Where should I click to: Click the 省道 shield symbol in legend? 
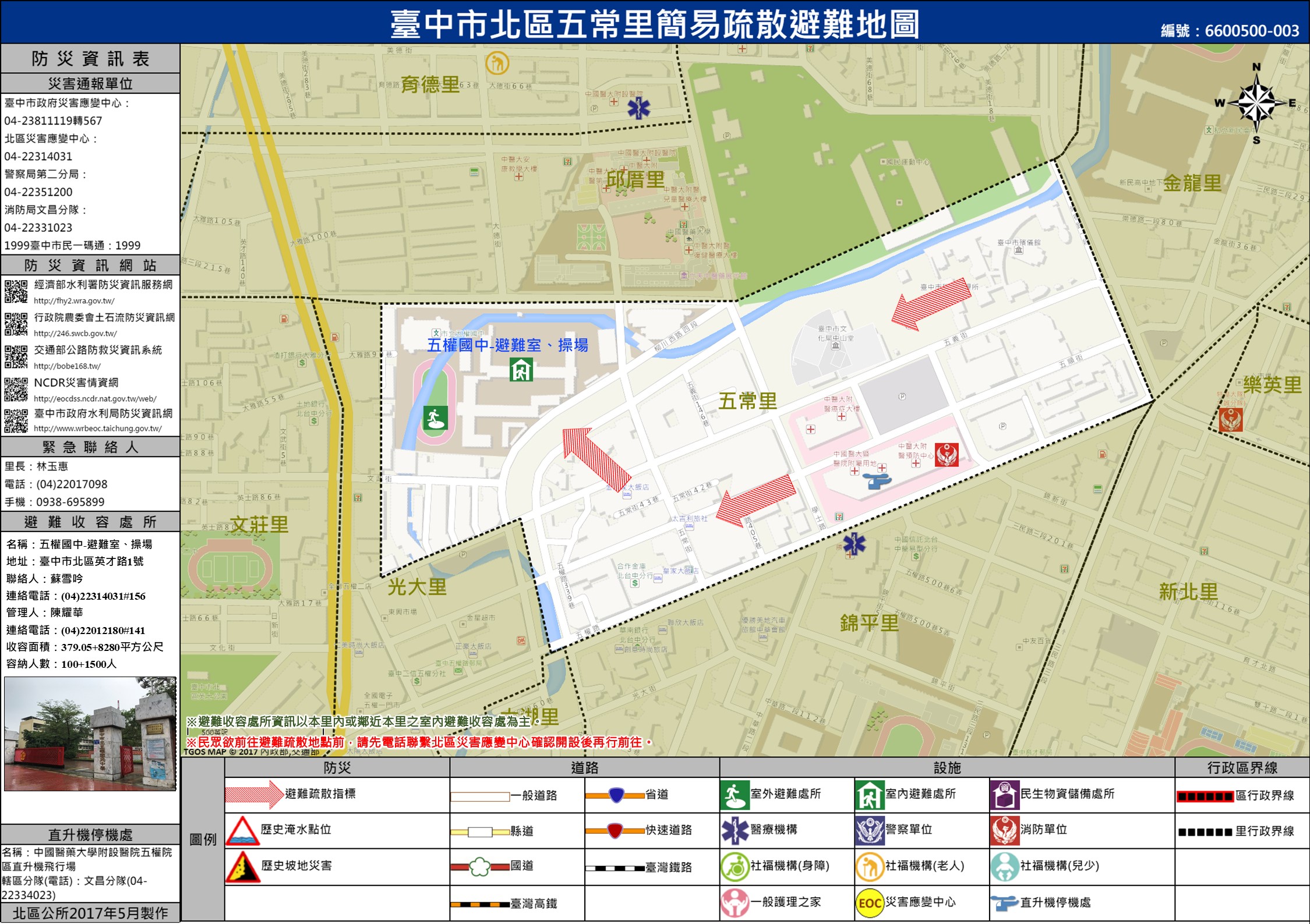point(616,795)
